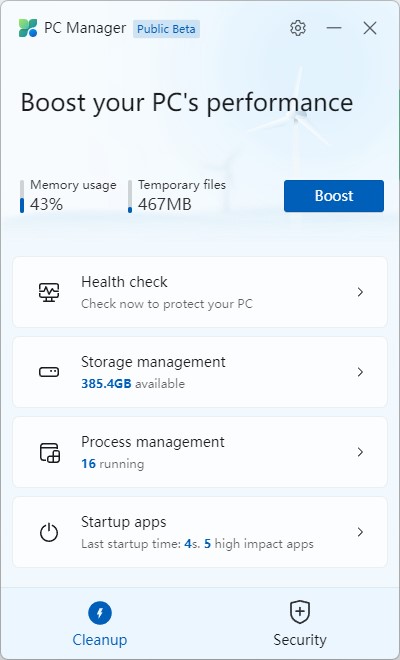Click the Storage management title
Image resolution: width=400 pixels, height=660 pixels.
pyautogui.click(x=153, y=362)
